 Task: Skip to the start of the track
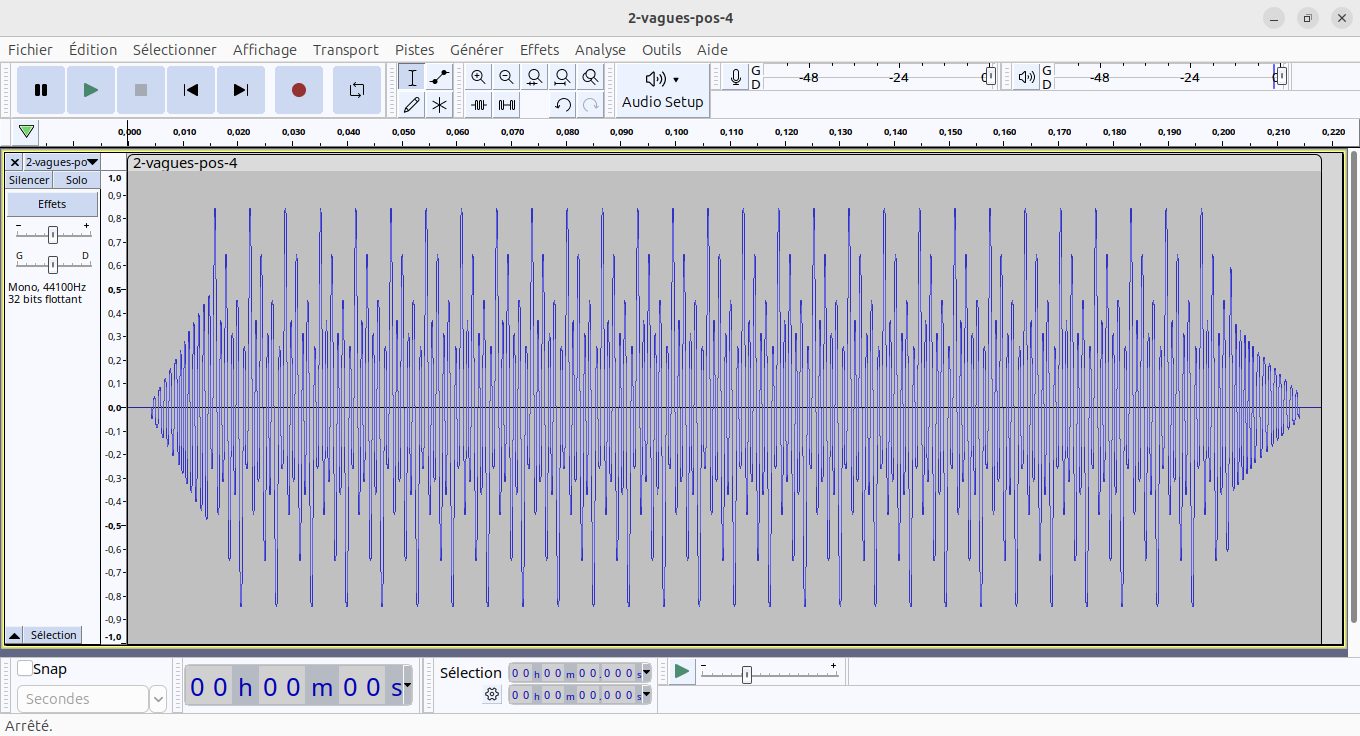[190, 90]
